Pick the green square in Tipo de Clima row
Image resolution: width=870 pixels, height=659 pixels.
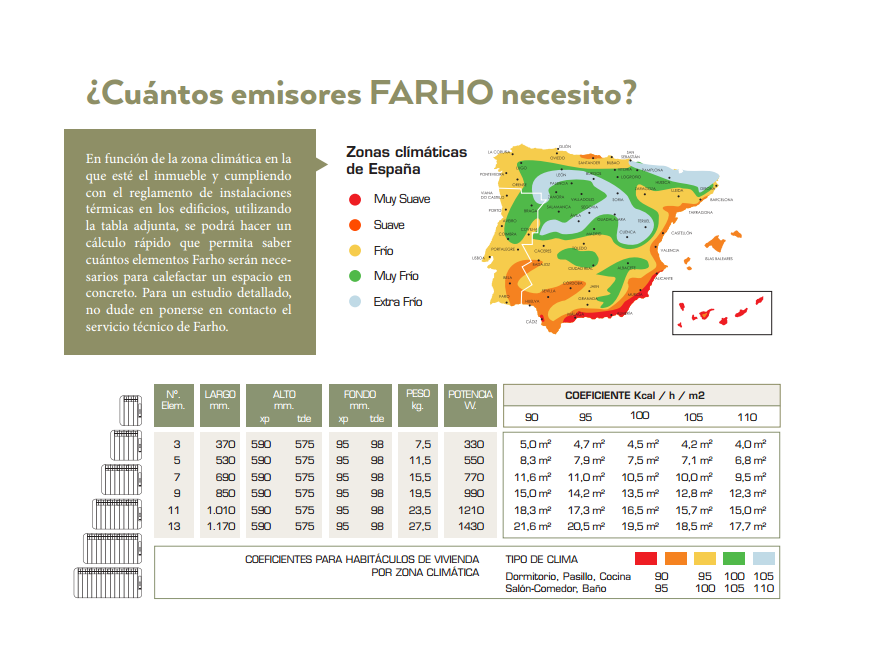click(734, 559)
